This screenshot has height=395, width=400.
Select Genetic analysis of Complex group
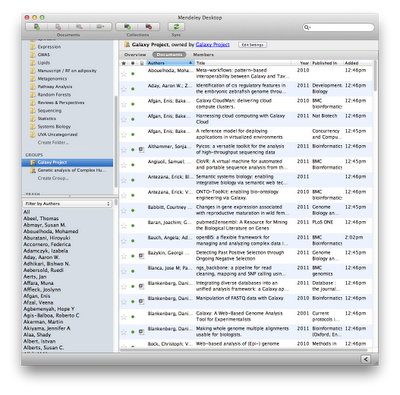68,170
